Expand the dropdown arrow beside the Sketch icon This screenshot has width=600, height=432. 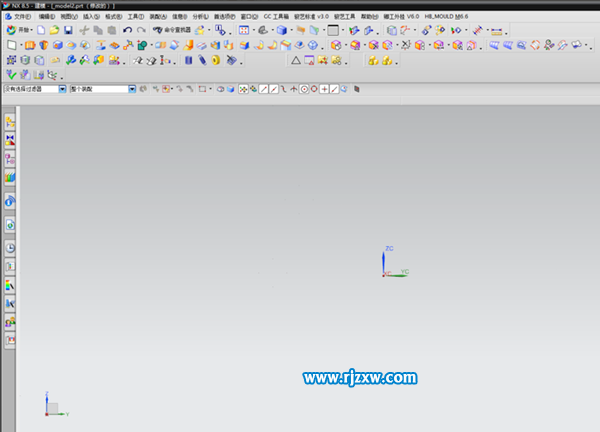[21, 45]
